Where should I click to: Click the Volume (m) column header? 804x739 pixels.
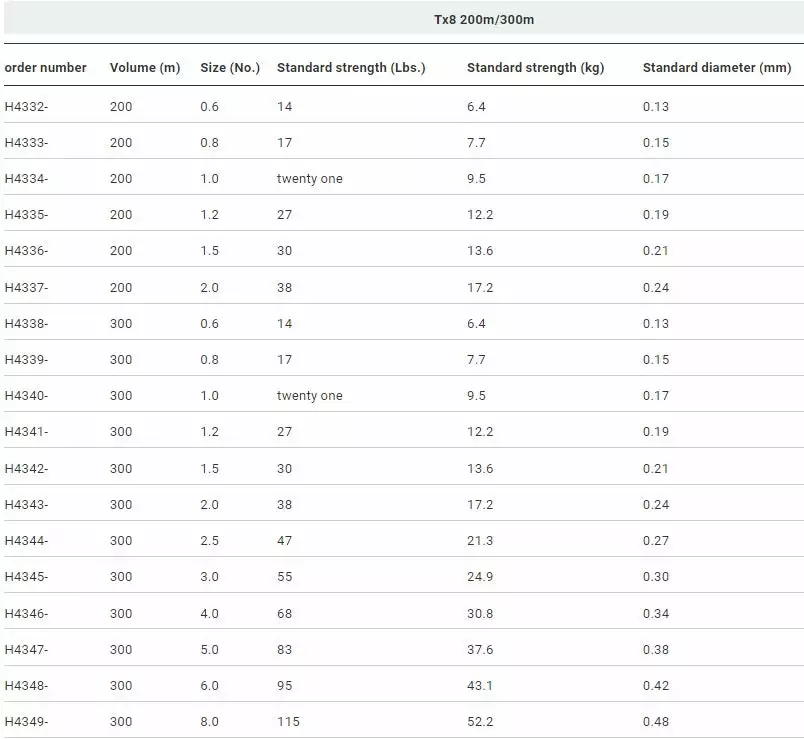click(145, 68)
